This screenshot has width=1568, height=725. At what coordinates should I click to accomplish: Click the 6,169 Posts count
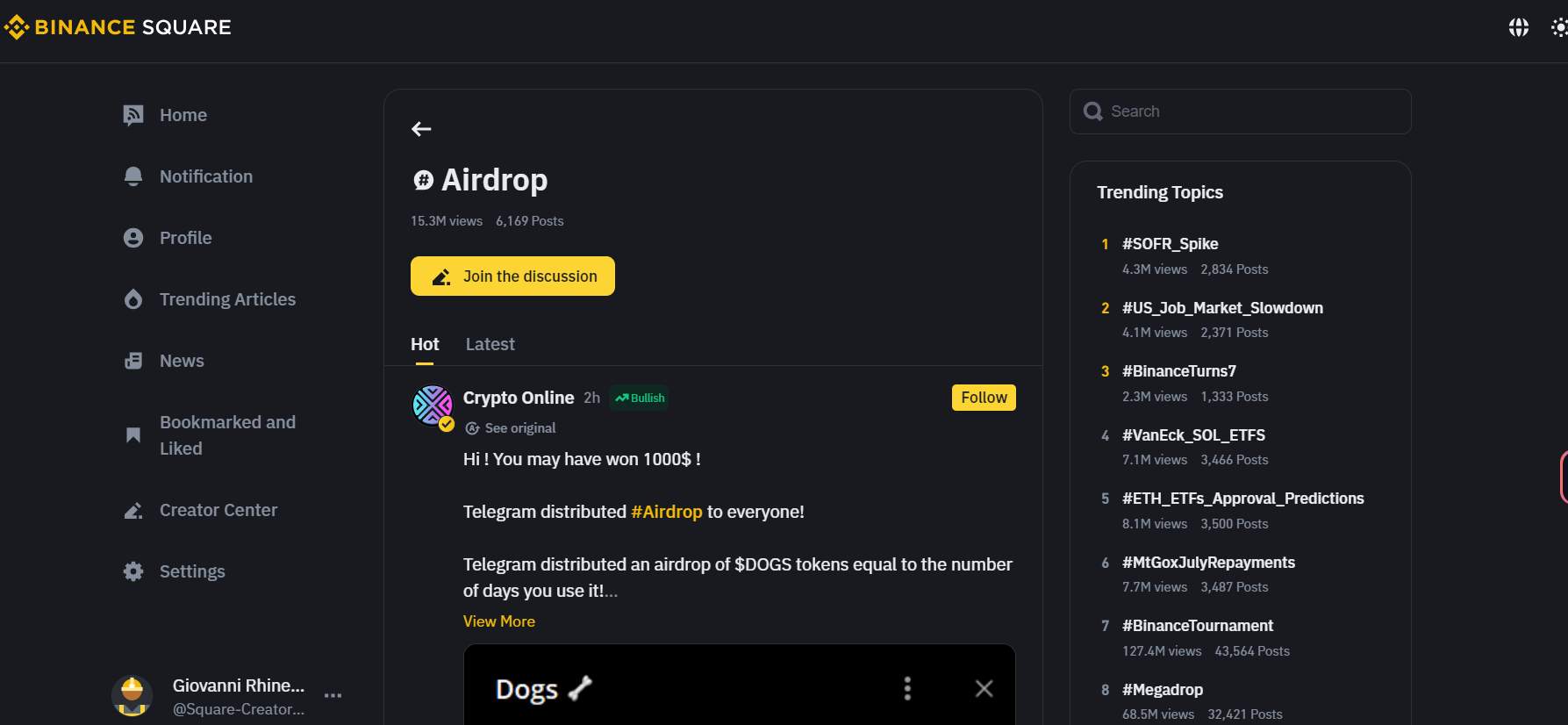point(530,221)
